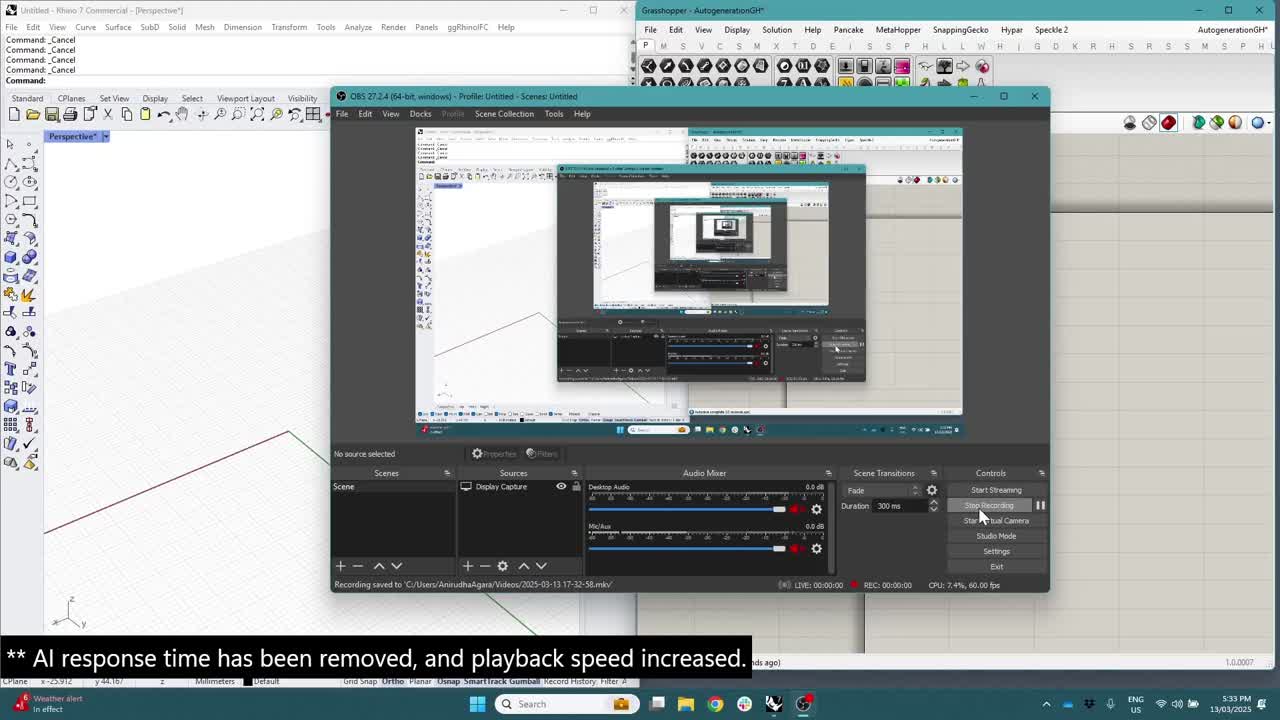This screenshot has height=720, width=1280.
Task: Increase the transition Duration stepper
Action: coord(934,502)
